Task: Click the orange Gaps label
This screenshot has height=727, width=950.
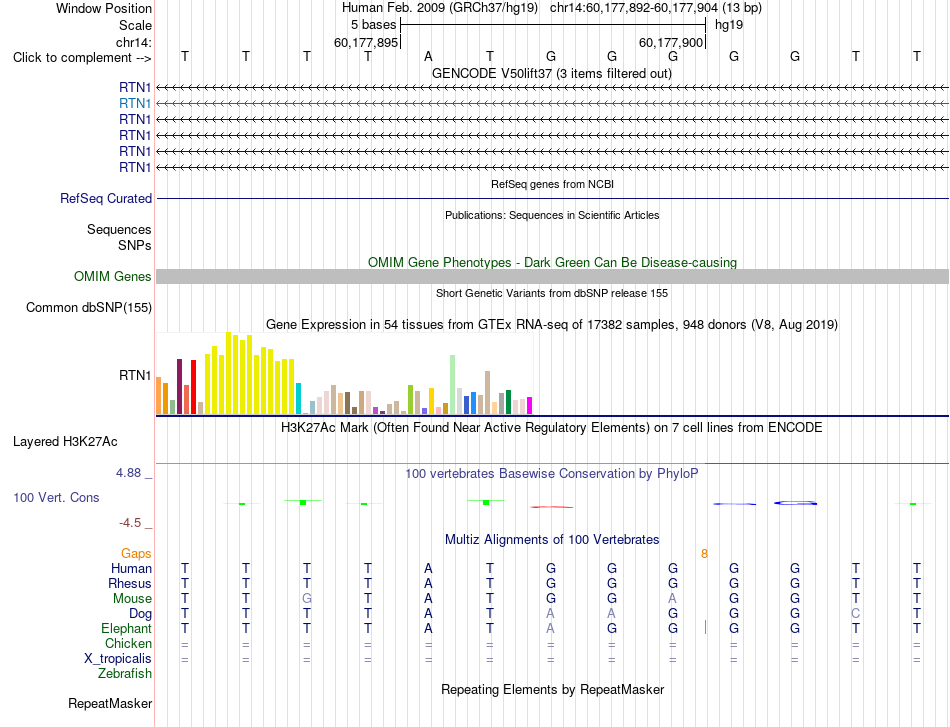Action: click(136, 553)
